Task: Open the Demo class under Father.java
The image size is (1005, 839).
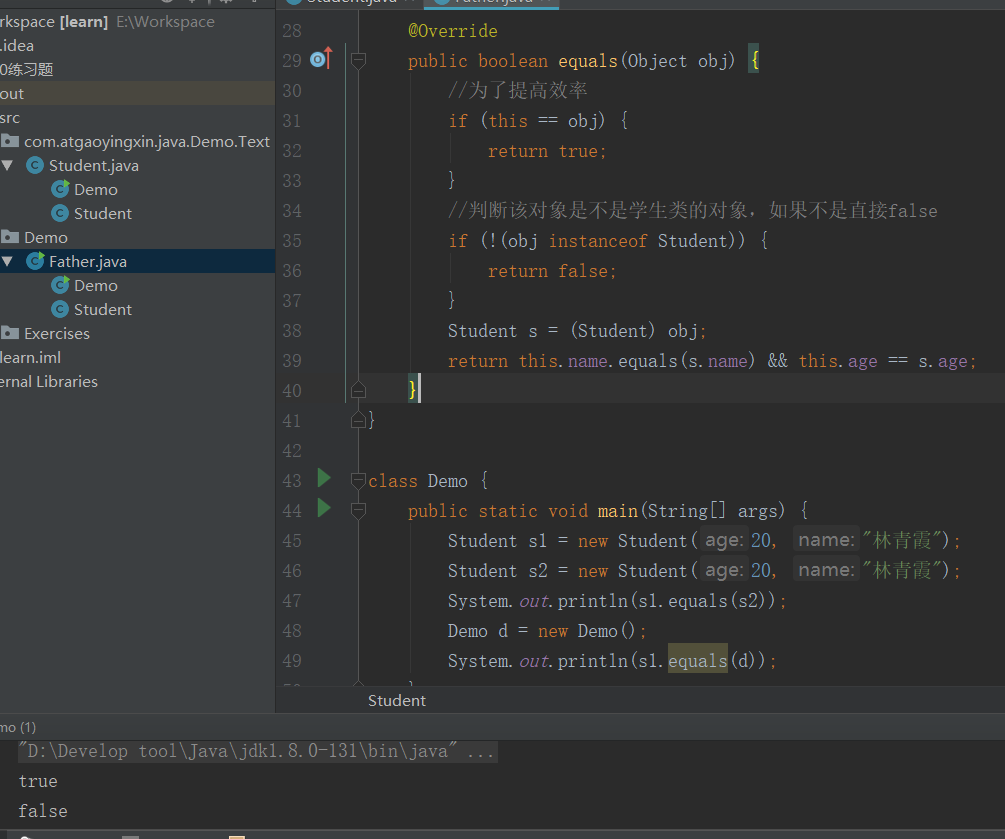Action: (96, 286)
